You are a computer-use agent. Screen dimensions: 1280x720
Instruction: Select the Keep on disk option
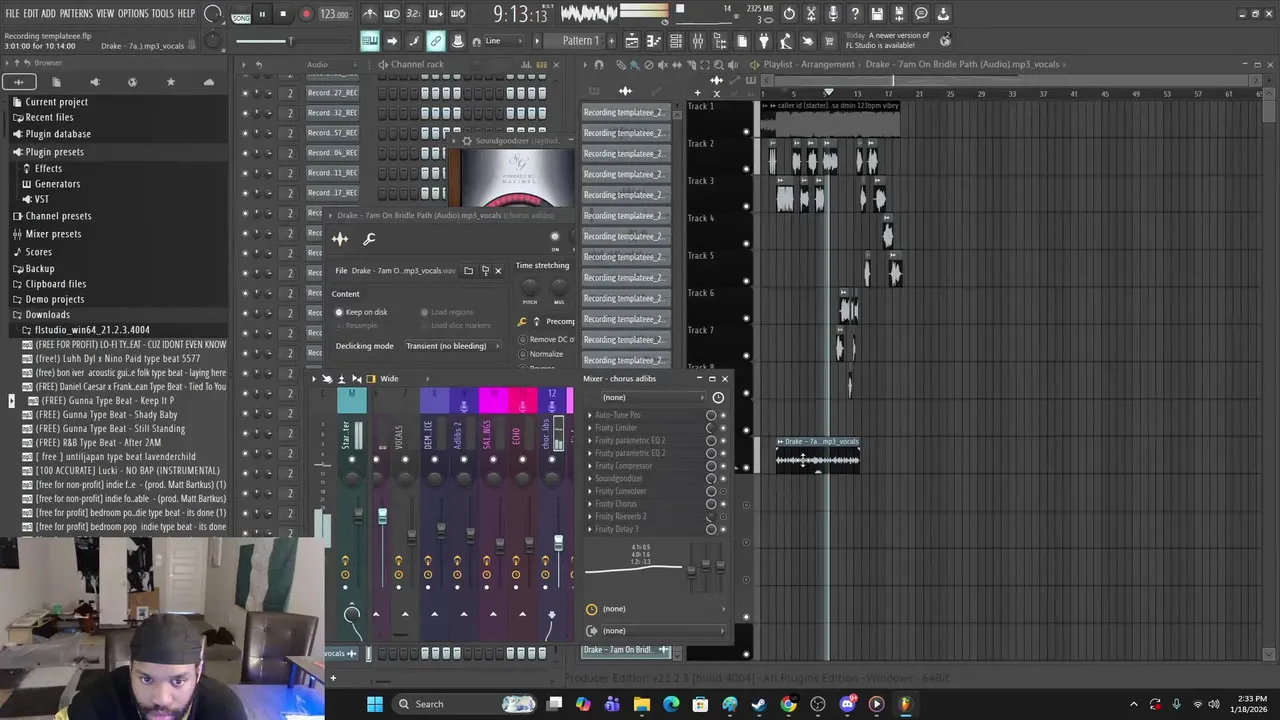[x=361, y=312]
